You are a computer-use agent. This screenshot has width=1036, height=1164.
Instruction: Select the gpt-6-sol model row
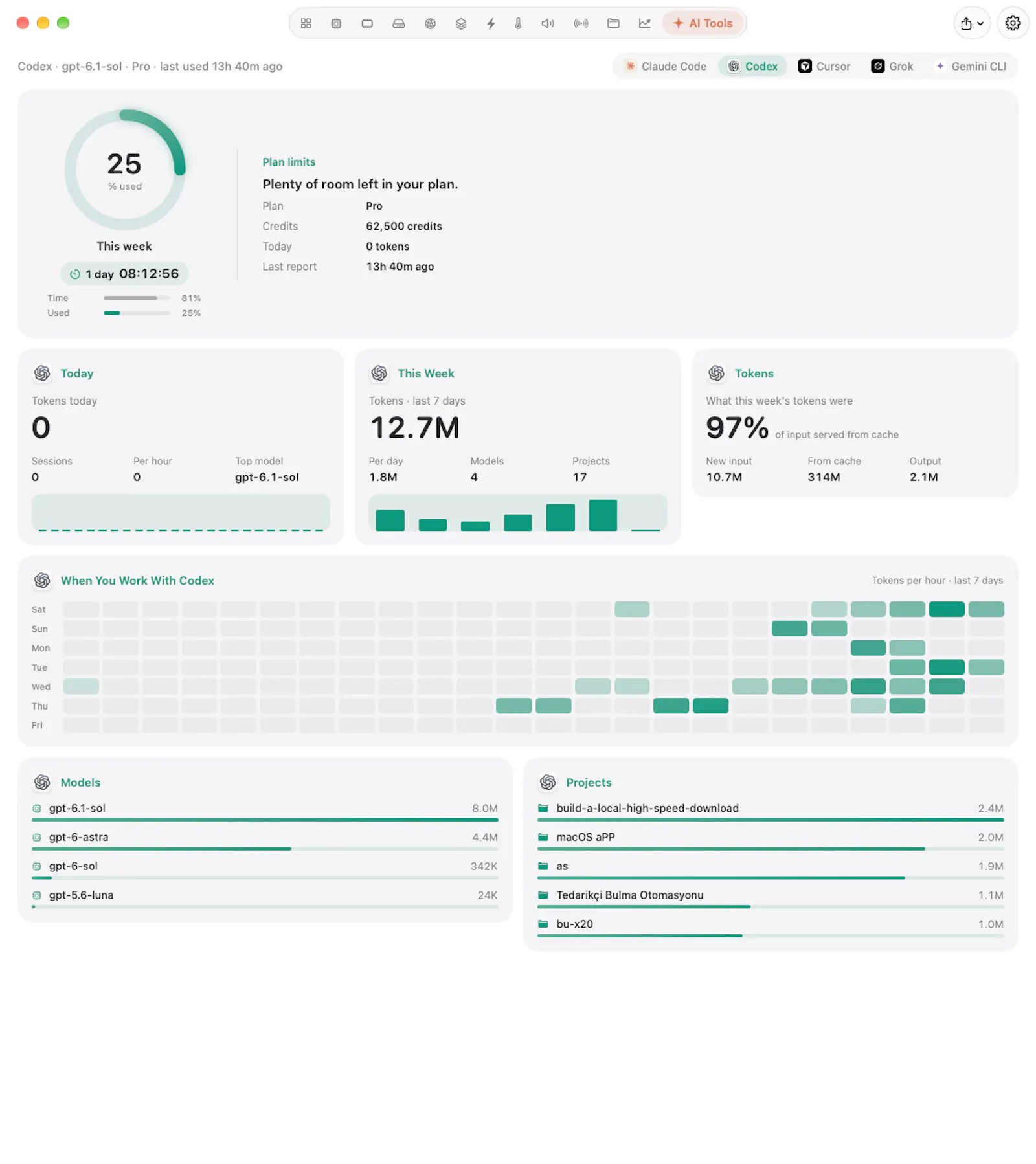[x=265, y=870]
